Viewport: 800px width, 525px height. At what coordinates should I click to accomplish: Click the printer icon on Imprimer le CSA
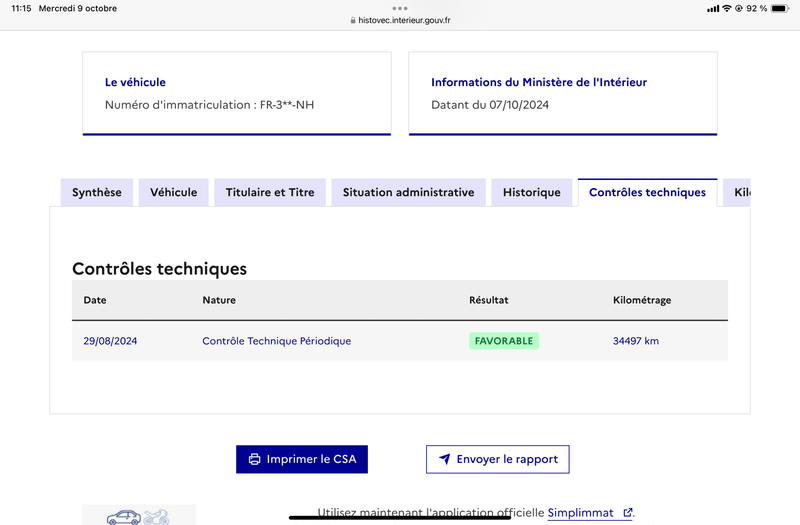click(254, 459)
